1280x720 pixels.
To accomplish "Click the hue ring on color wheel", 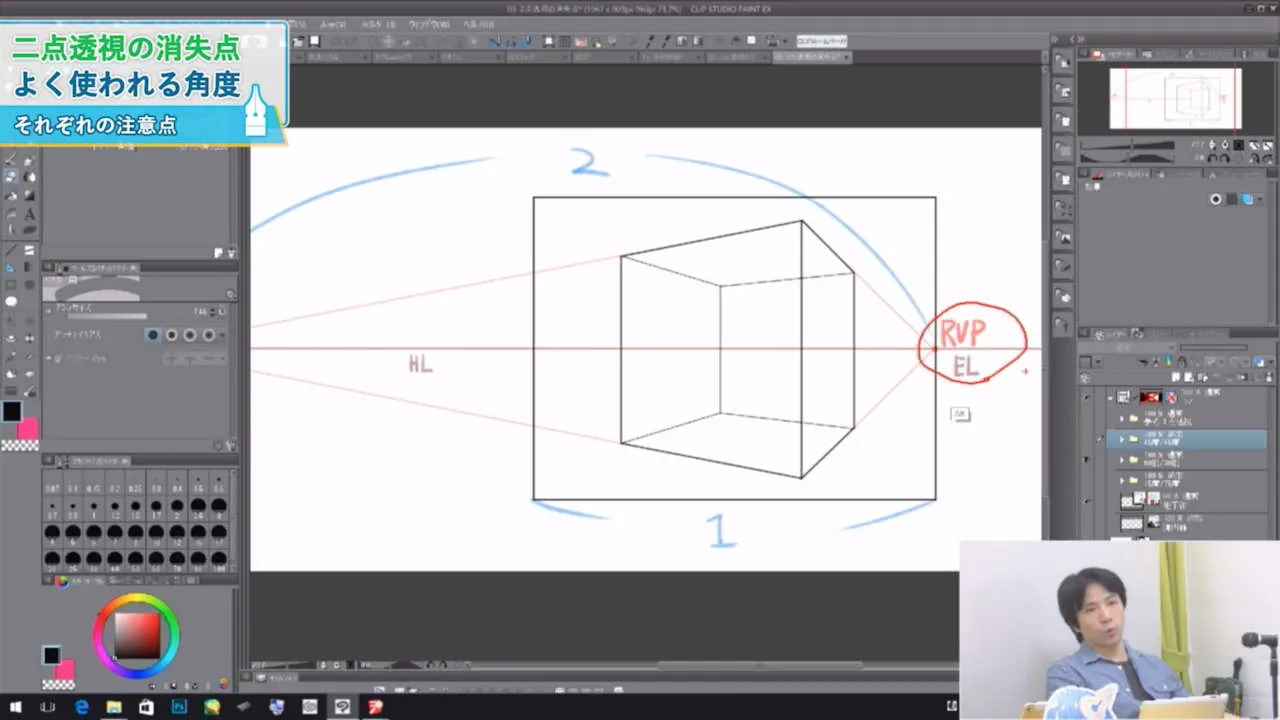I will pos(136,598).
